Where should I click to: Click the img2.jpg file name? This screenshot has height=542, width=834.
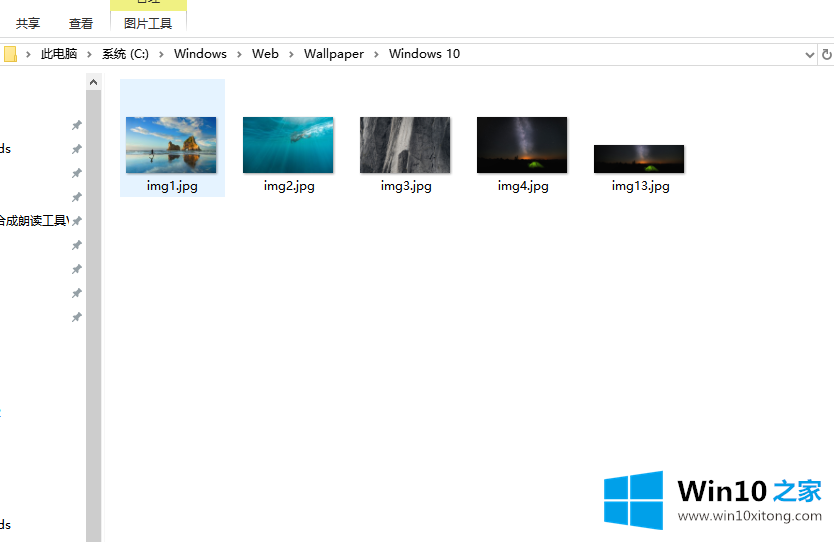[289, 186]
